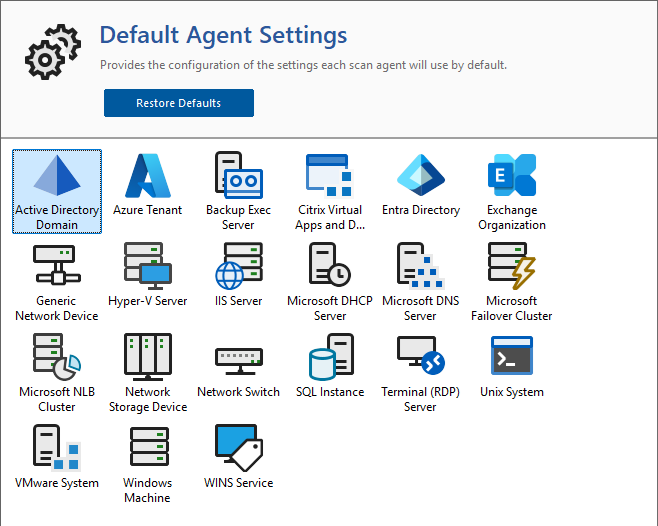Open Network Storage Device settings

click(148, 359)
